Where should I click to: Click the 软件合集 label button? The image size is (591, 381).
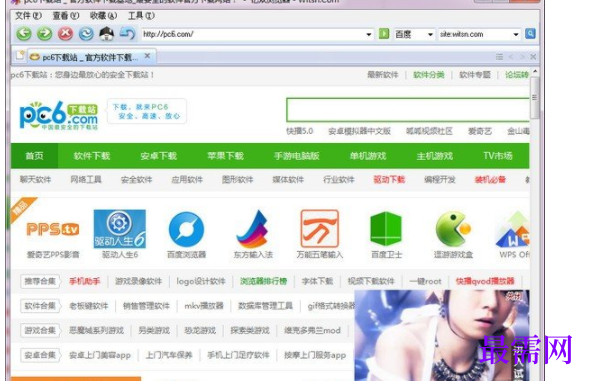coord(40,306)
